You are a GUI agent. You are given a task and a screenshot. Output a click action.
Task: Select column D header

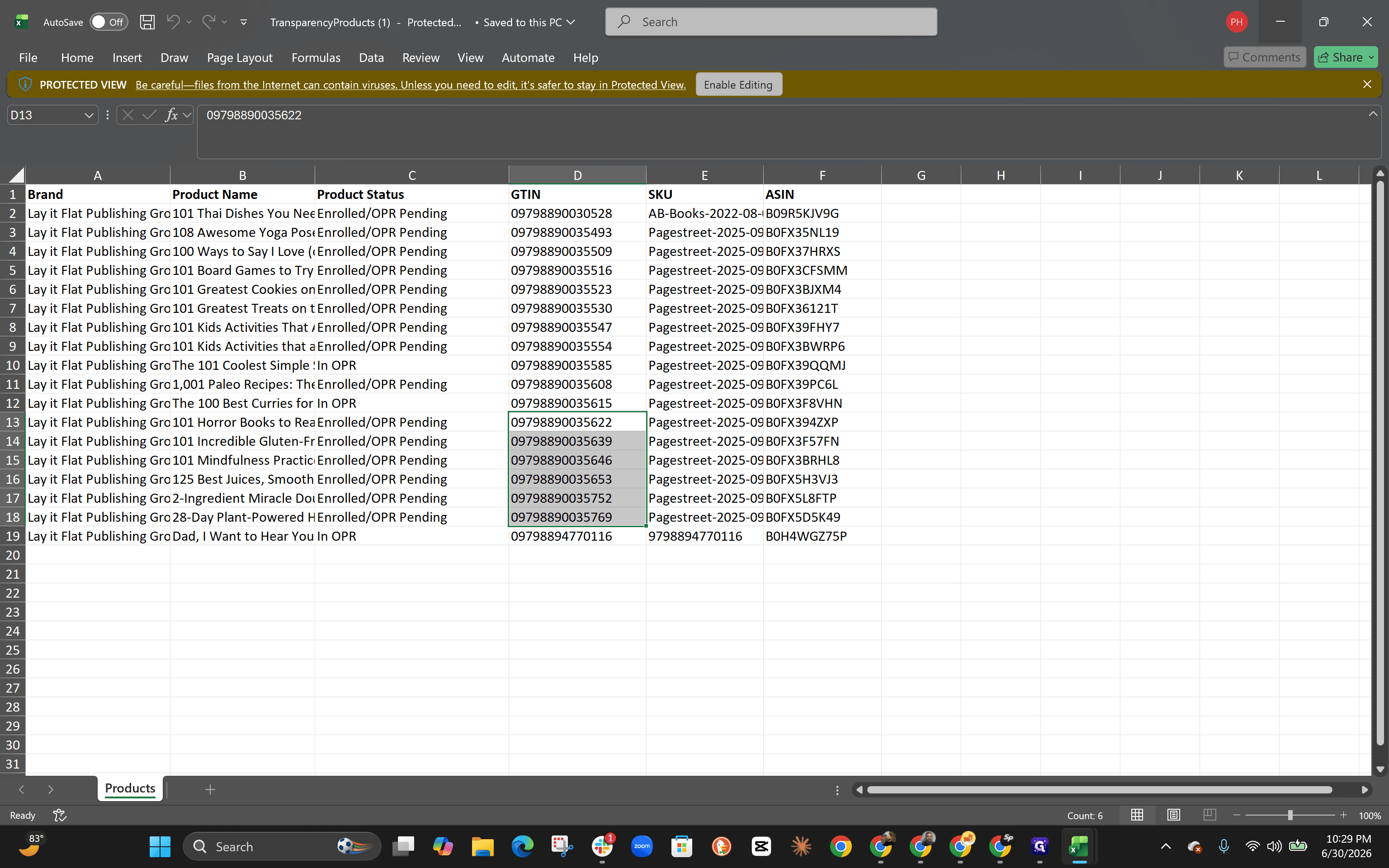click(577, 175)
